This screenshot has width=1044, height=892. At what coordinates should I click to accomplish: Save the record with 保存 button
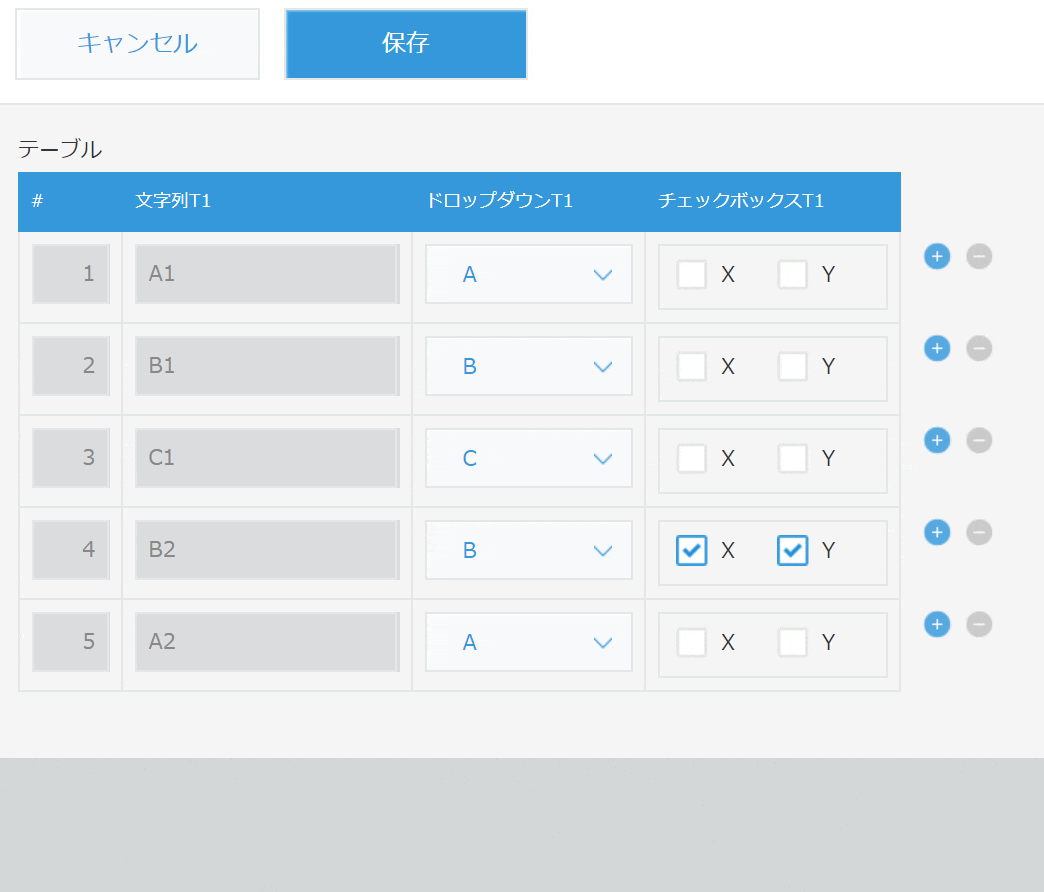pyautogui.click(x=406, y=44)
